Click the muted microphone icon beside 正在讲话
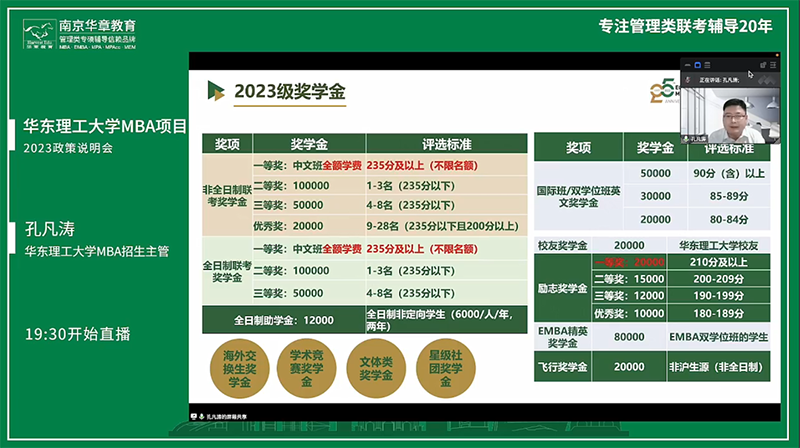This screenshot has width=800, height=448. pos(688,80)
